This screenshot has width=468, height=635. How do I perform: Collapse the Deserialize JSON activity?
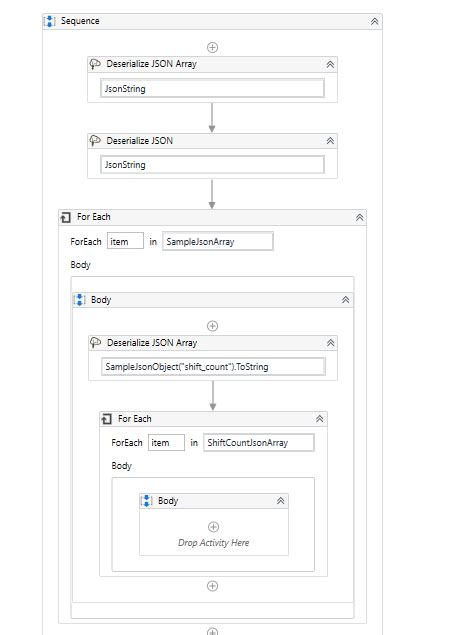click(330, 141)
